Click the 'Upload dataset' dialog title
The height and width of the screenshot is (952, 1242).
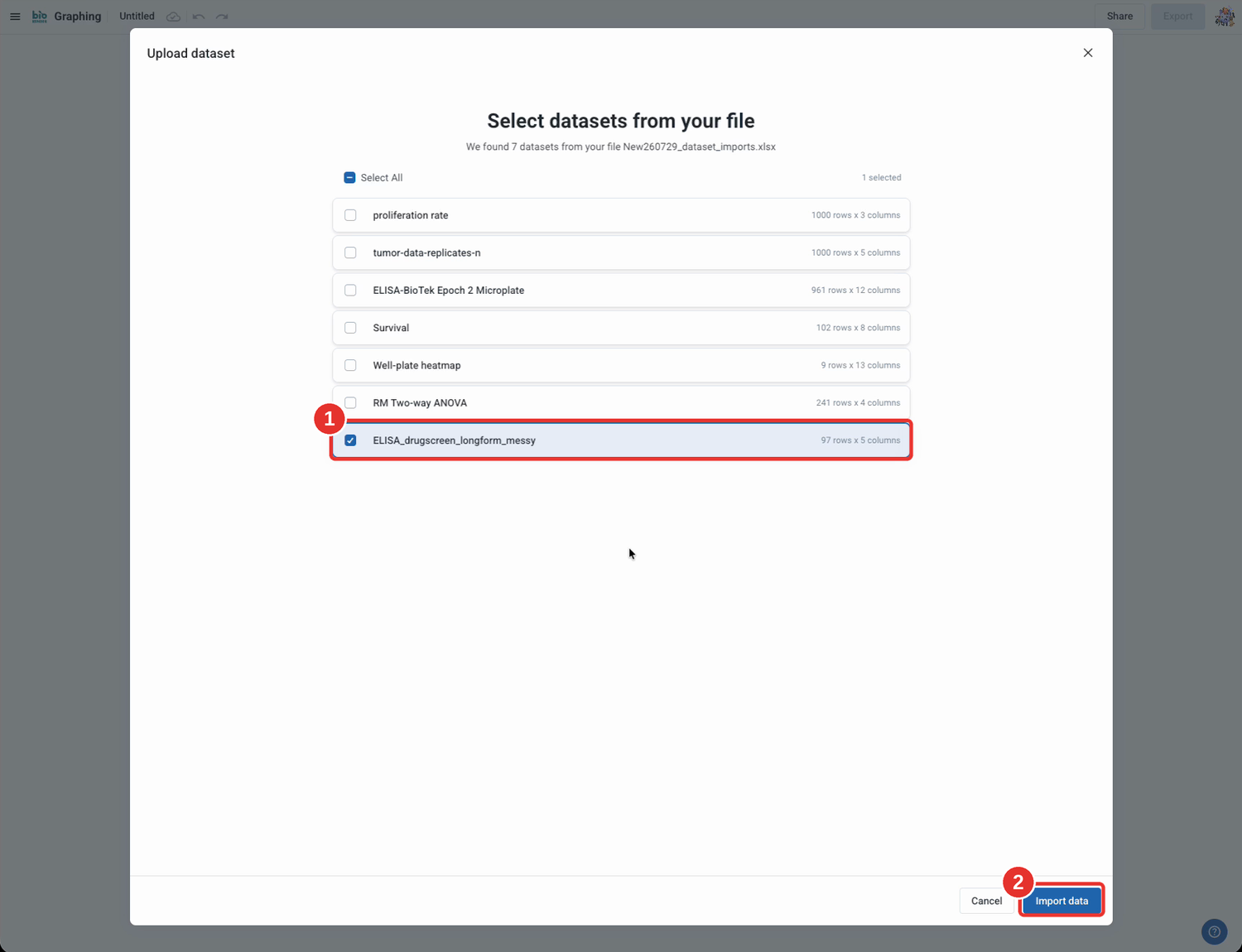(x=190, y=53)
